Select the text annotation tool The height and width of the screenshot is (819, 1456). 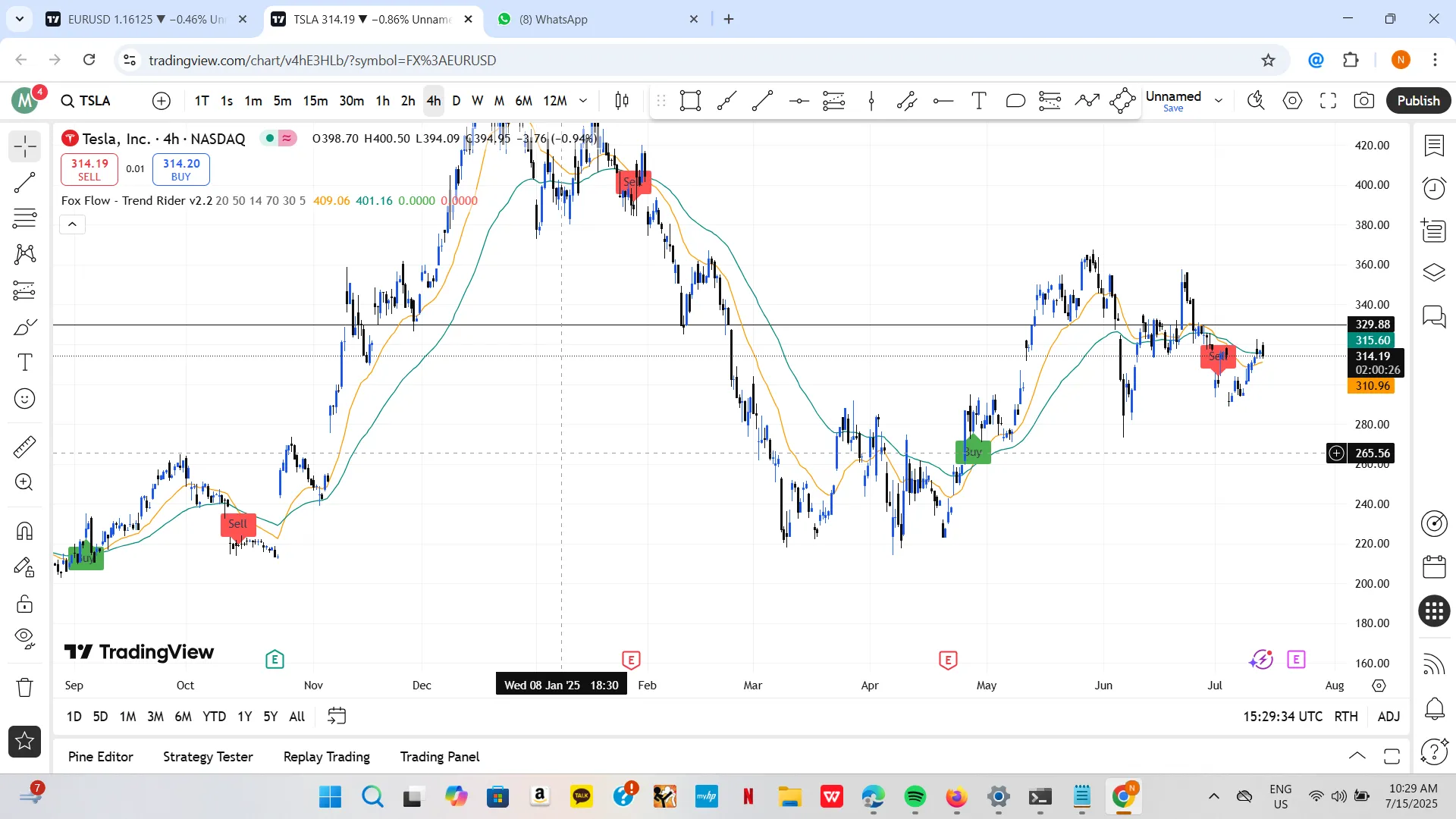tap(24, 362)
